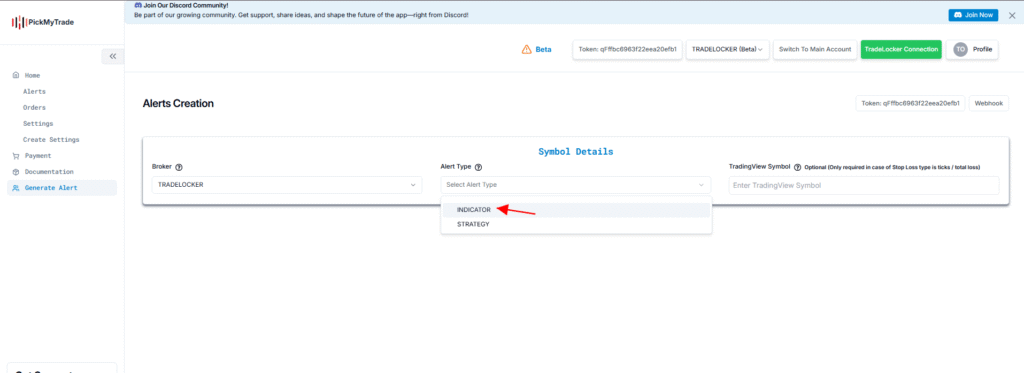The image size is (1024, 373).
Task: Select Generate Alert in the sidebar
Action: tap(62, 188)
